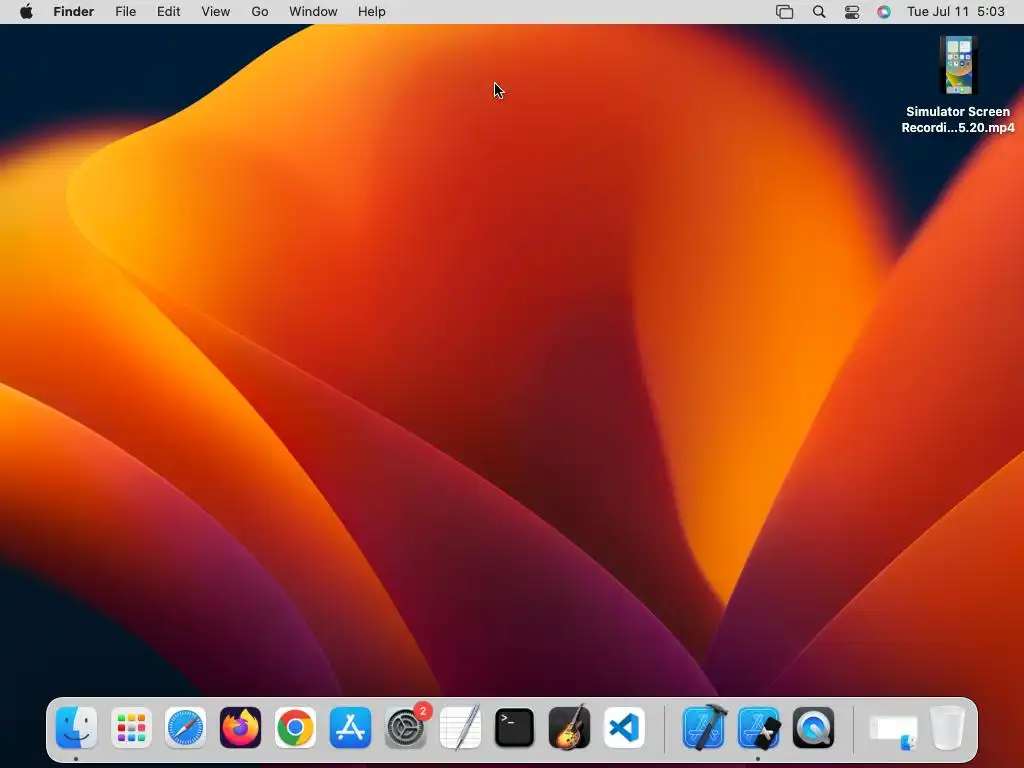The height and width of the screenshot is (768, 1024).
Task: Open the App Store icon
Action: pos(350,727)
